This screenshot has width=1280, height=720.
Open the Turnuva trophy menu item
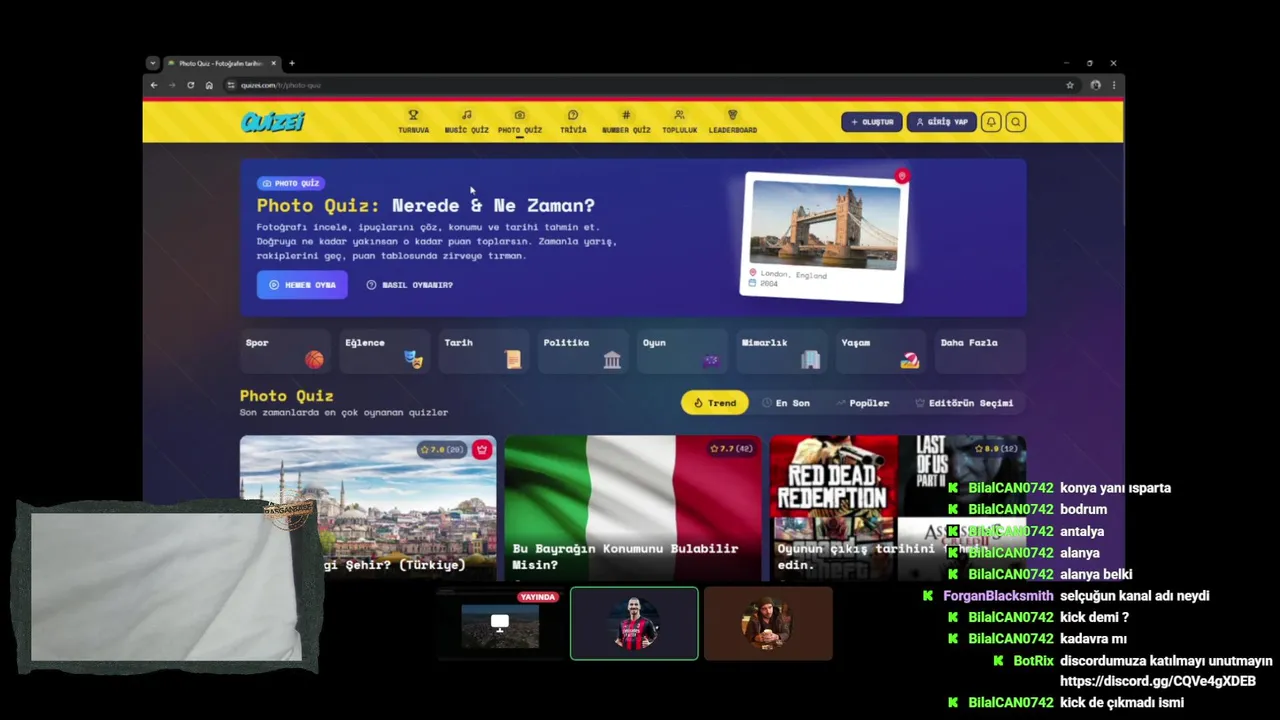point(413,122)
